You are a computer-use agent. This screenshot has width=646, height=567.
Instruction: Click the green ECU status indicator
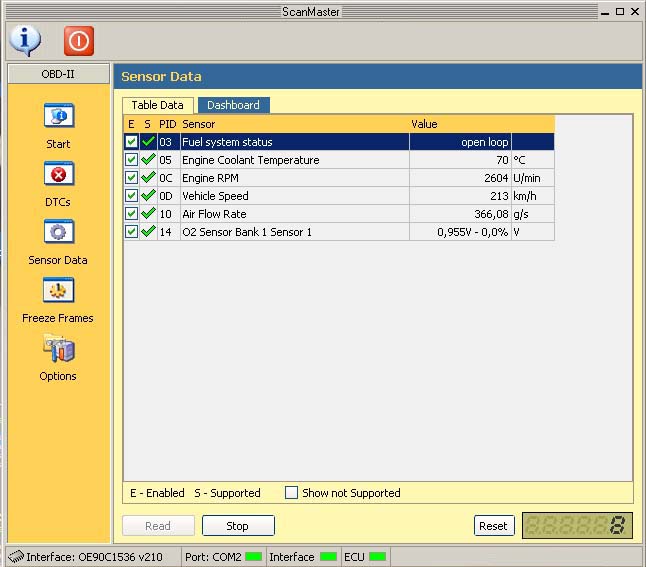coord(377,557)
